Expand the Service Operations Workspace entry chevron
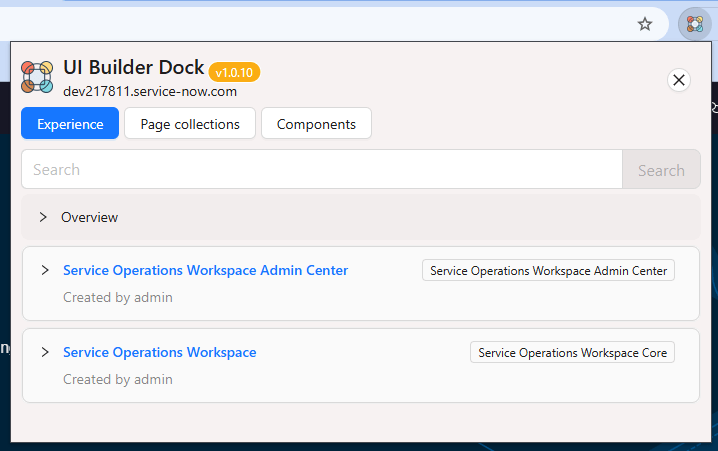This screenshot has height=451, width=718. [45, 352]
